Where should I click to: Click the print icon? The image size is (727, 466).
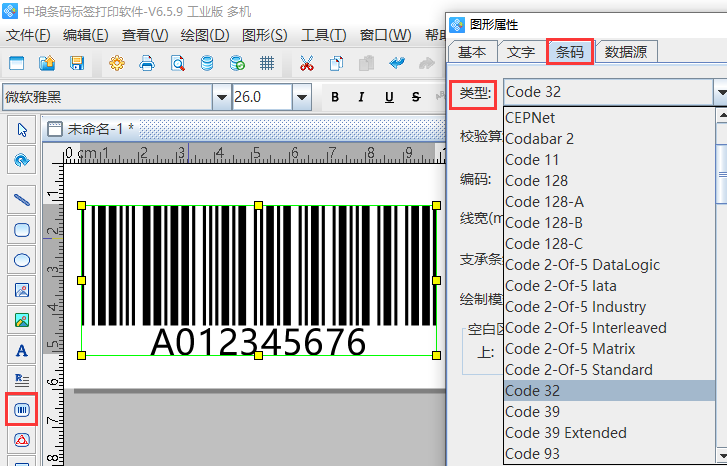(x=147, y=63)
